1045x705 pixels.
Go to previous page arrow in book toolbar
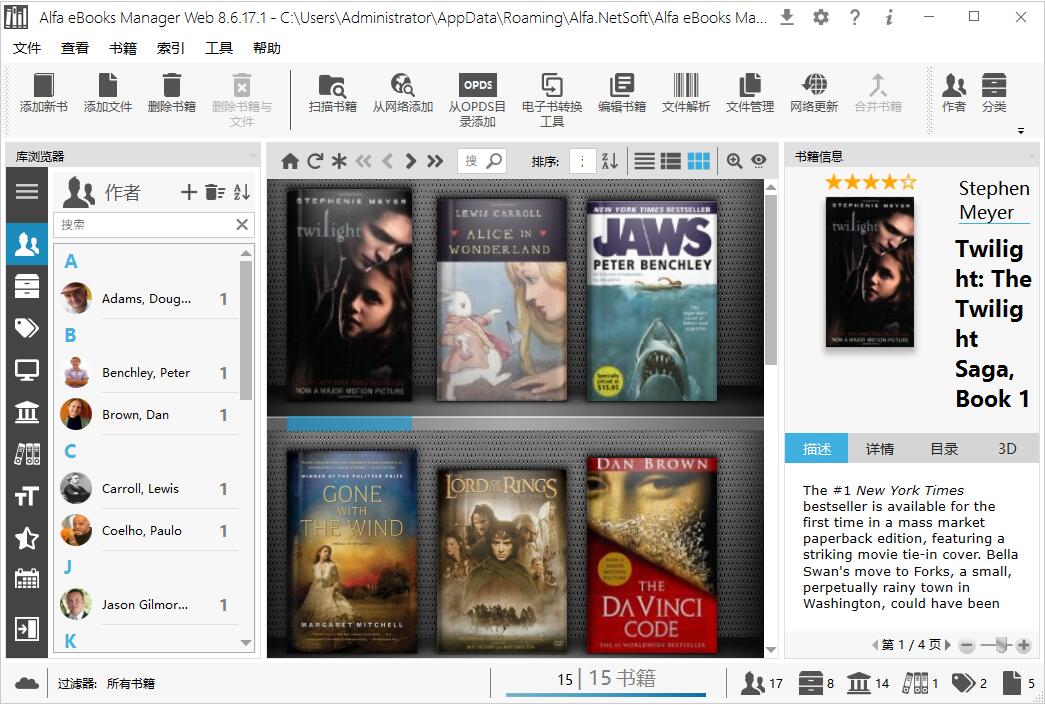[x=387, y=161]
